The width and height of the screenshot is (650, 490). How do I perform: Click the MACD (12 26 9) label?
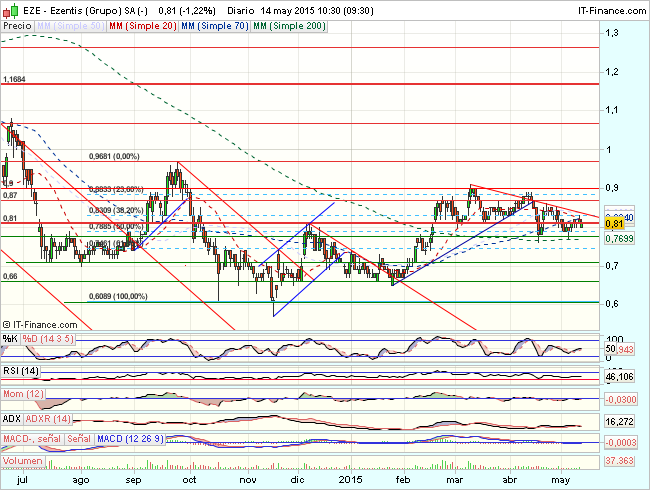tap(130, 439)
